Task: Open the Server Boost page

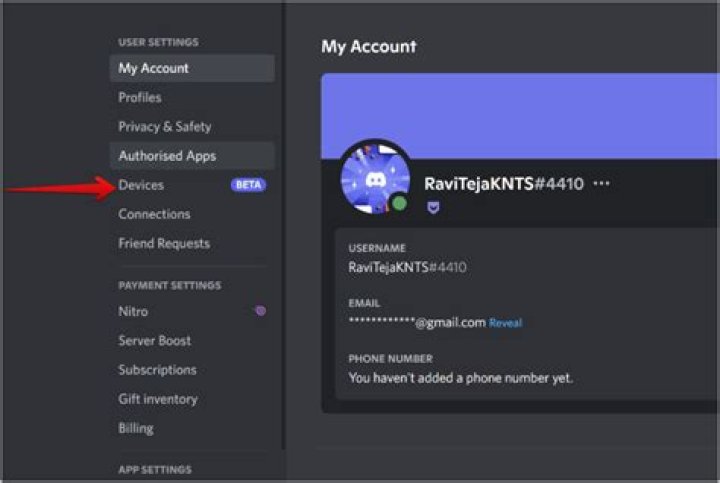Action: pyautogui.click(x=154, y=340)
